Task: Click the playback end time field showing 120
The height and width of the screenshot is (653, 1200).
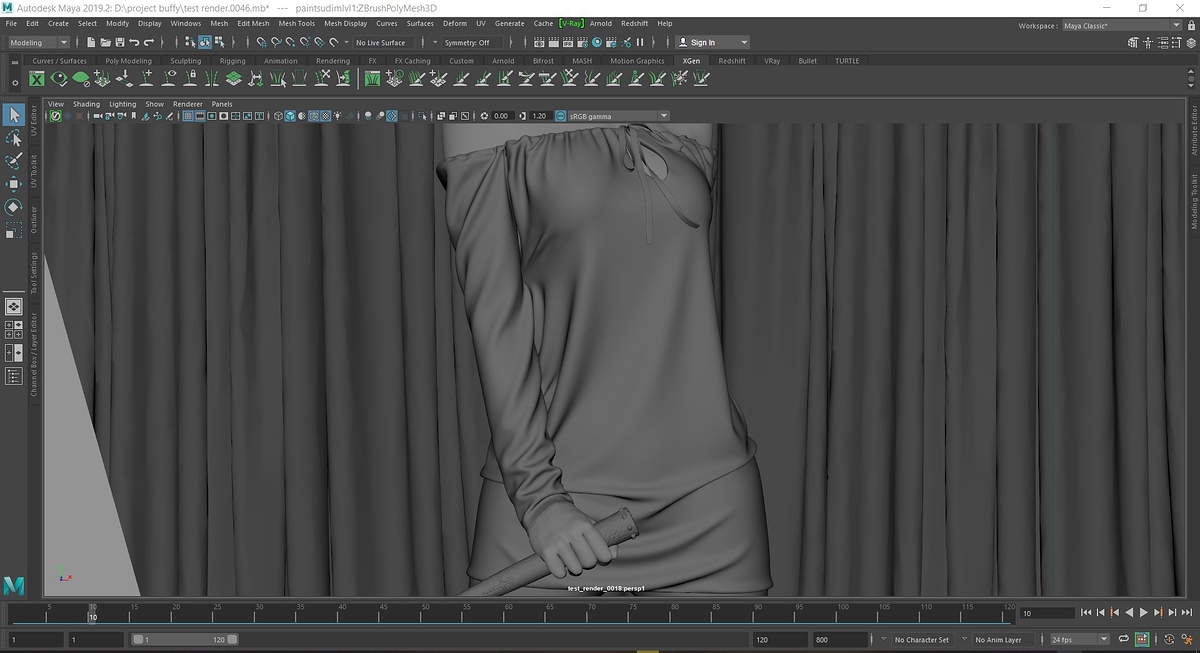Action: pyautogui.click(x=780, y=639)
